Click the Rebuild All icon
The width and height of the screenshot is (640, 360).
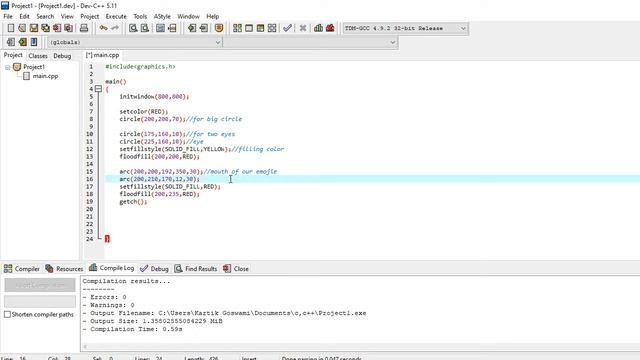click(x=272, y=28)
